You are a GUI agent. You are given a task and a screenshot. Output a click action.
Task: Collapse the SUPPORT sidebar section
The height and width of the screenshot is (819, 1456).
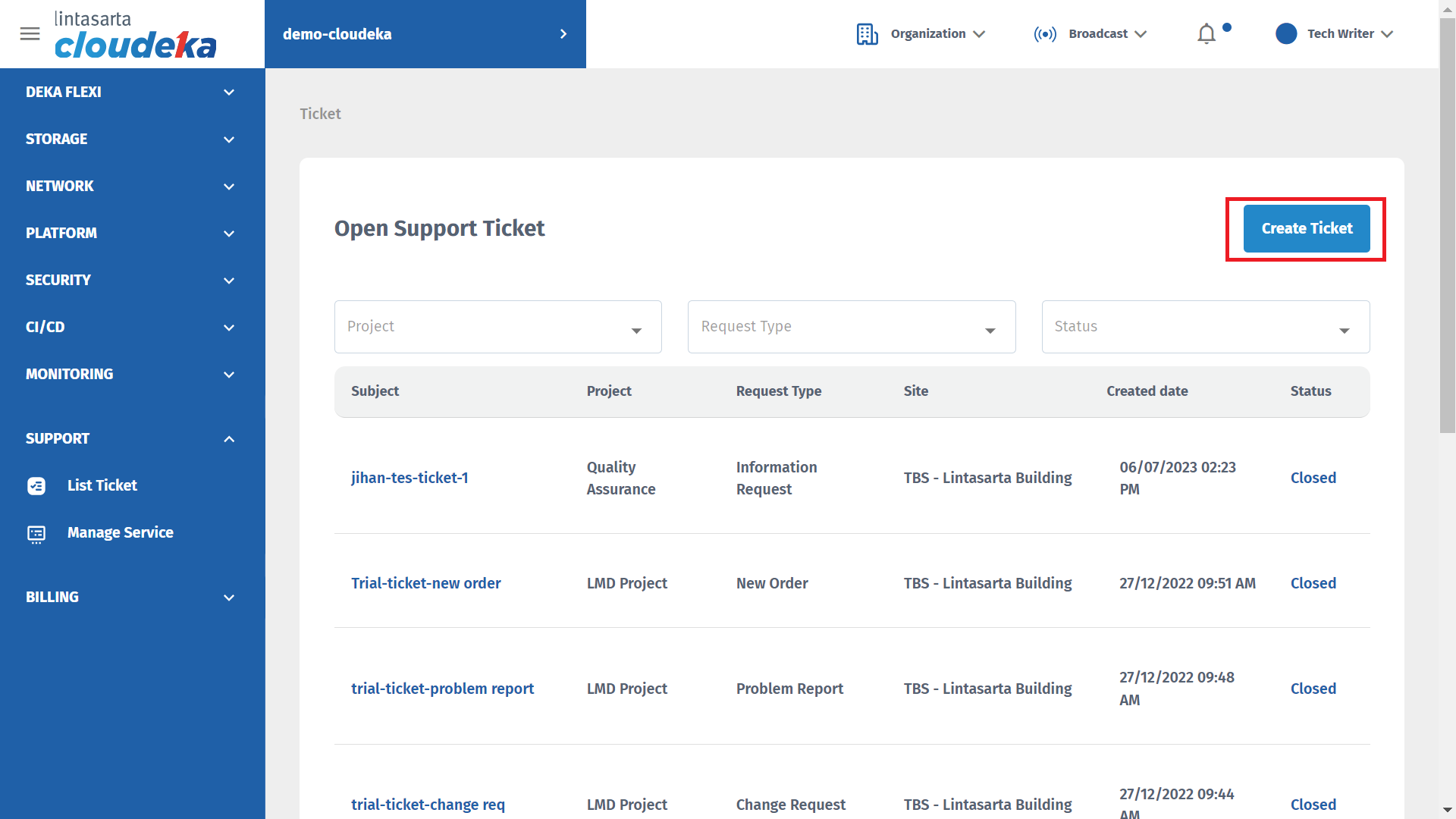pyautogui.click(x=229, y=439)
